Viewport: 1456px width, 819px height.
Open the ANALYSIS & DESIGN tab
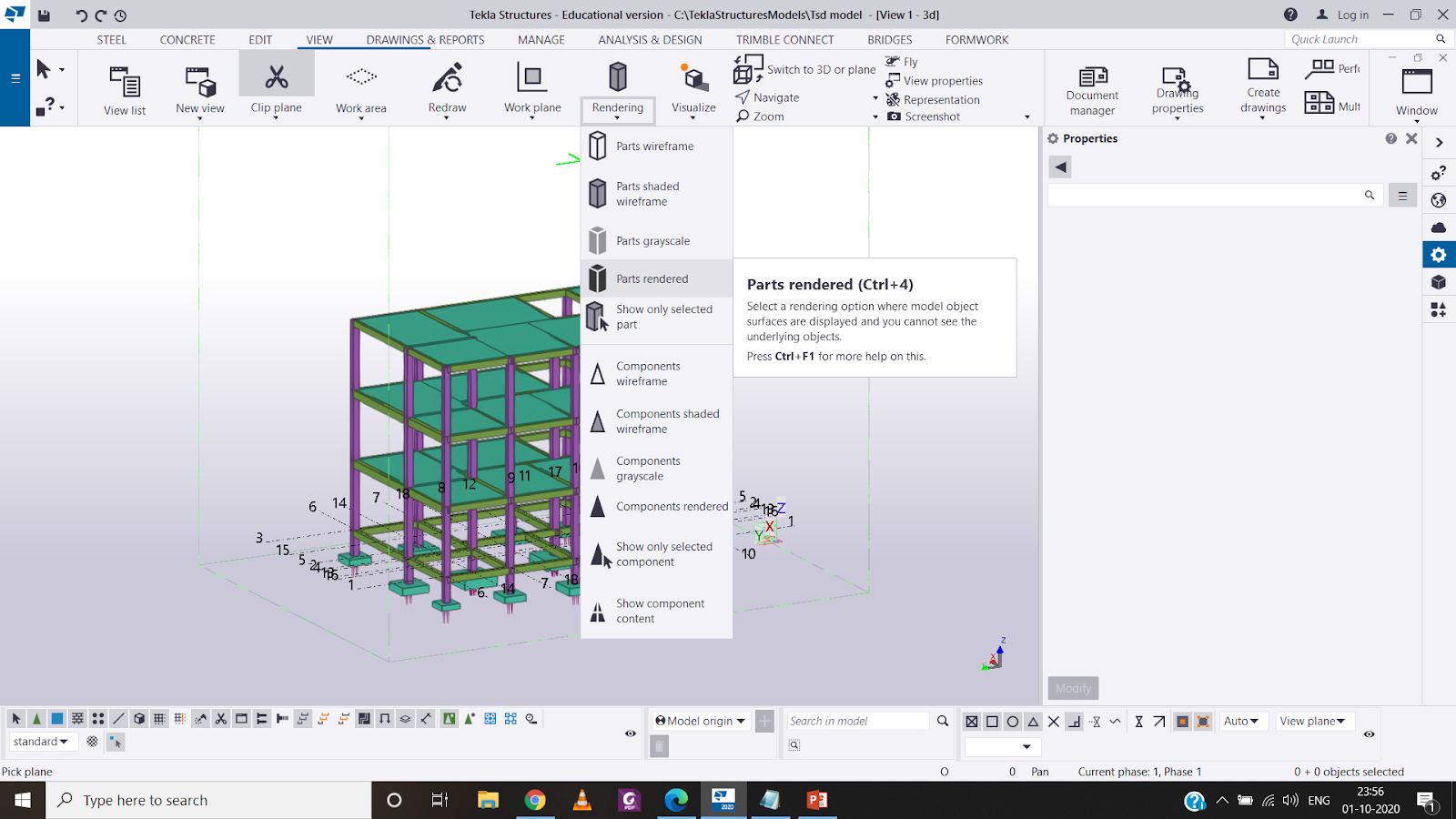pyautogui.click(x=650, y=40)
